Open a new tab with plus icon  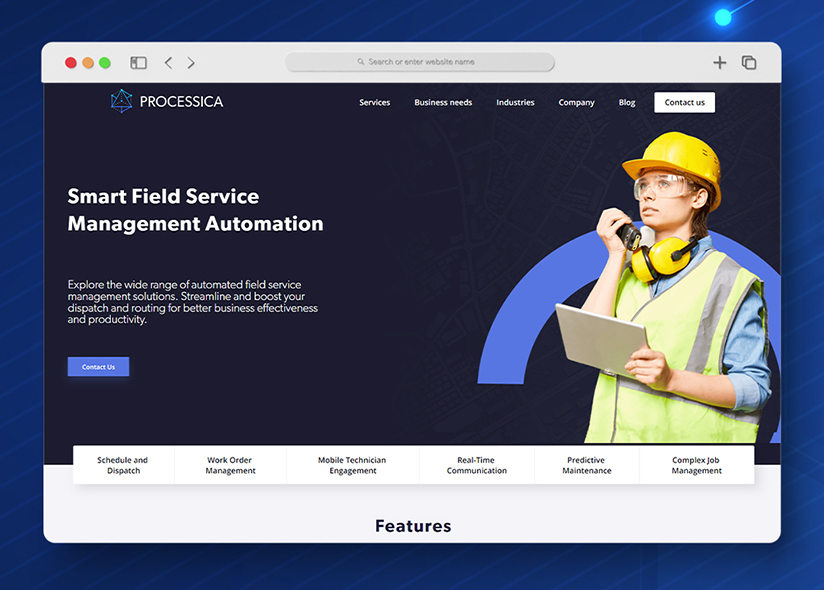719,63
